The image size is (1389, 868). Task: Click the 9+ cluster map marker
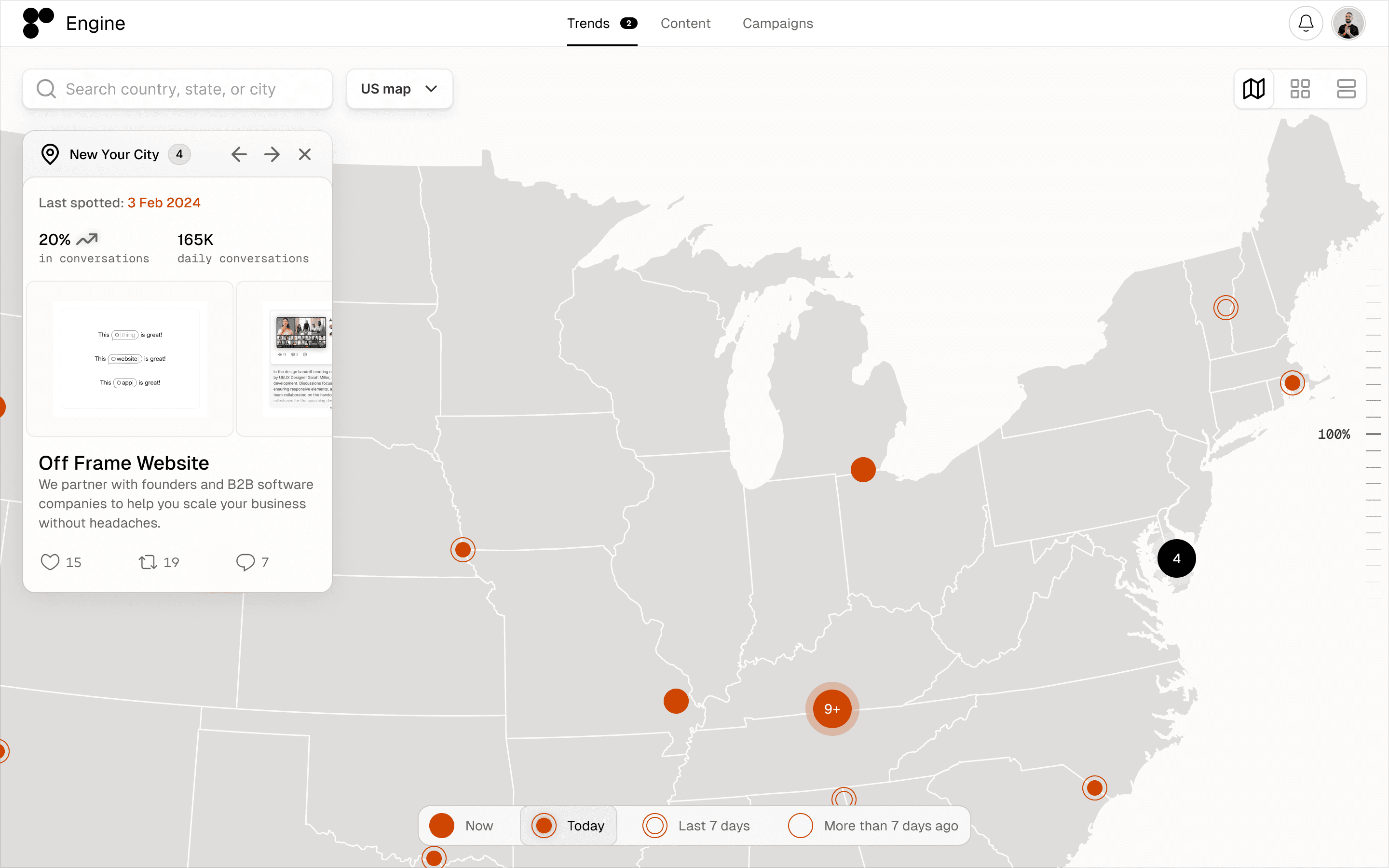[831, 709]
